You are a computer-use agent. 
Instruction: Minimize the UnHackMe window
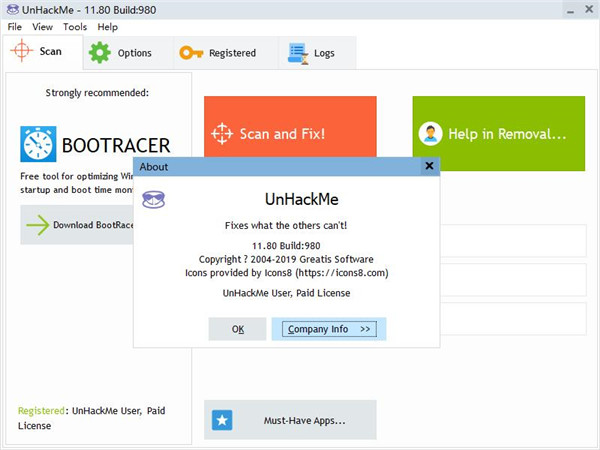571,10
